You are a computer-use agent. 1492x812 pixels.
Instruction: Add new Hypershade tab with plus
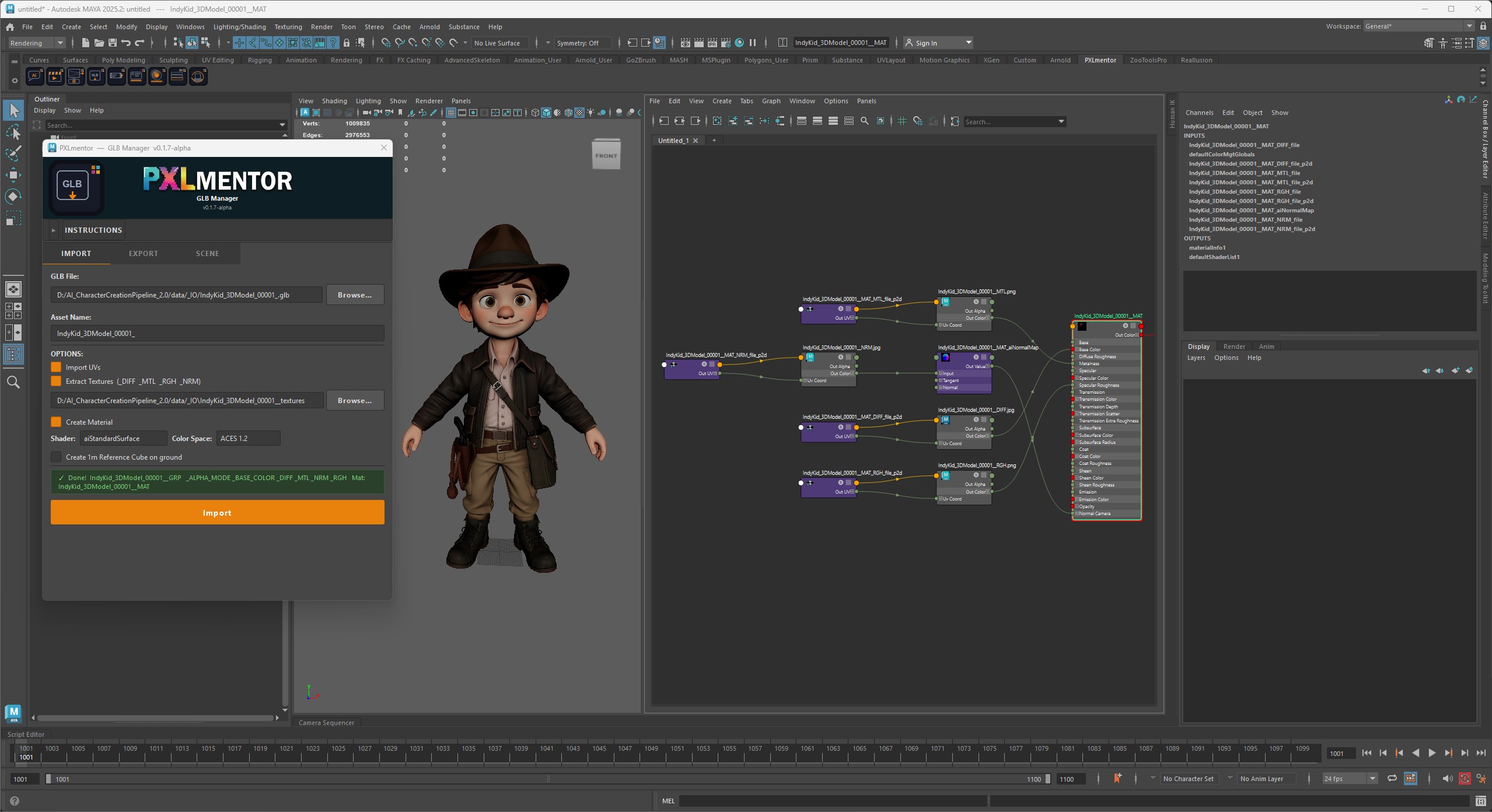(714, 140)
